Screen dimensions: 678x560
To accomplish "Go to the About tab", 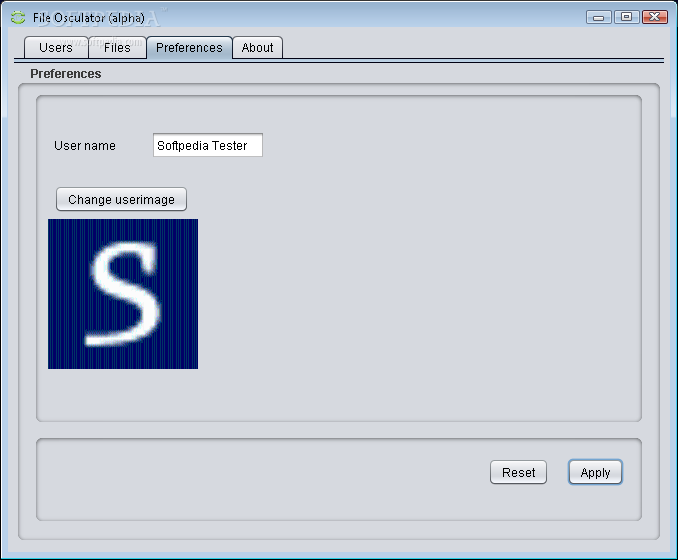I will tap(257, 48).
